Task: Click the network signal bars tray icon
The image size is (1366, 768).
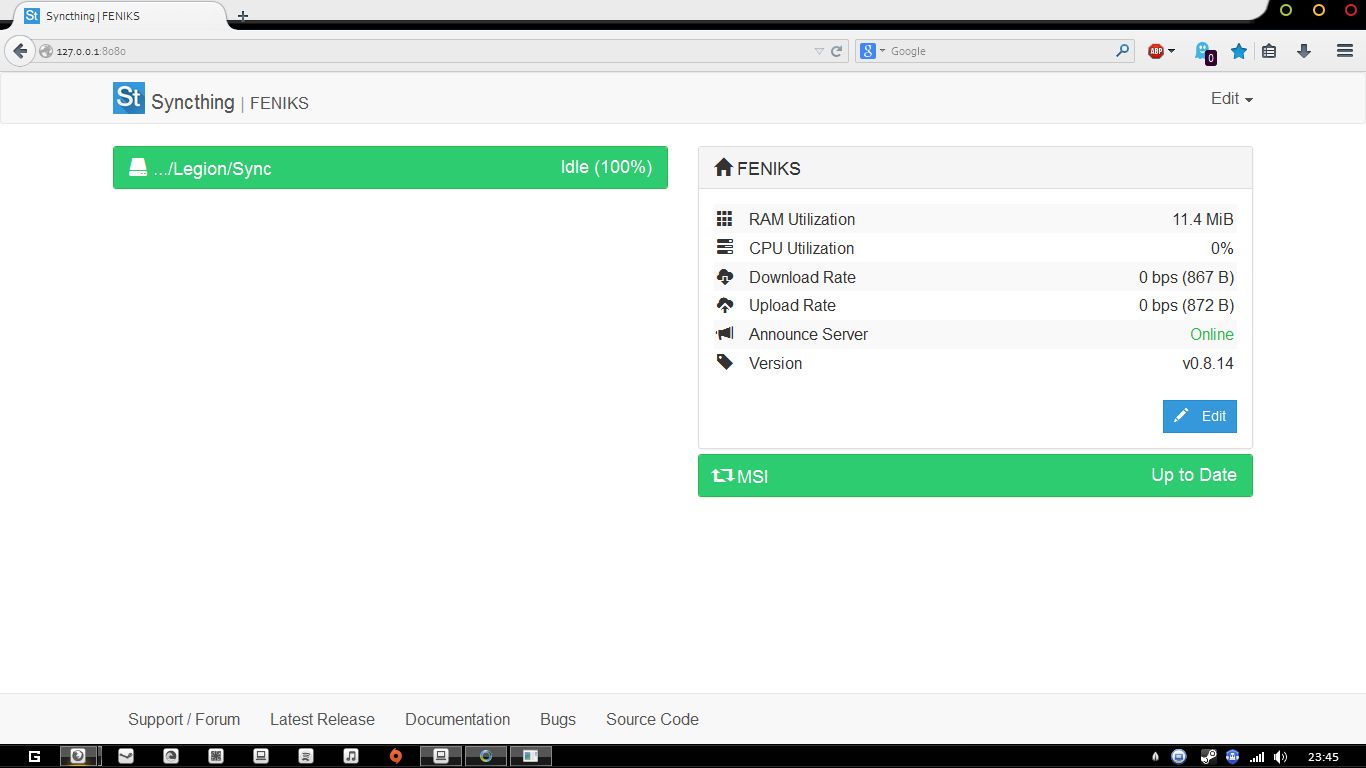Action: (x=1257, y=757)
